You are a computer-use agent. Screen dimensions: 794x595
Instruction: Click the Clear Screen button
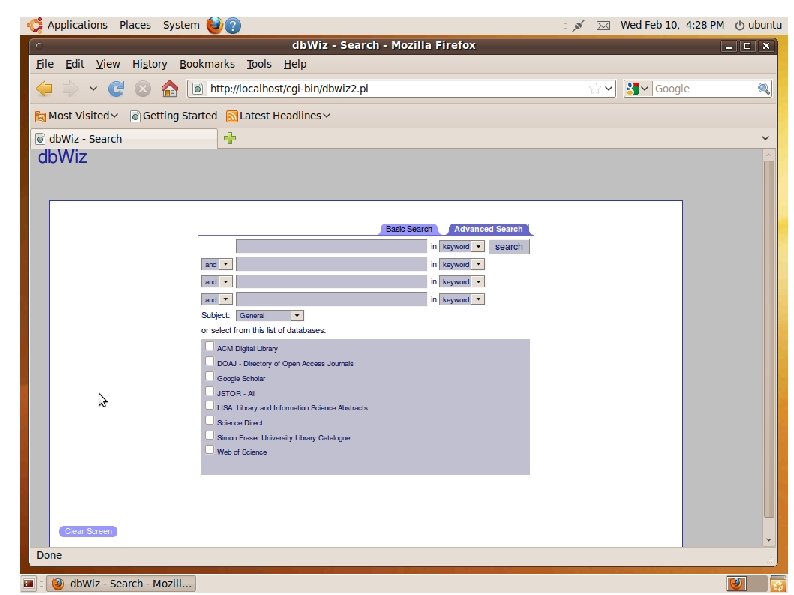[88, 531]
